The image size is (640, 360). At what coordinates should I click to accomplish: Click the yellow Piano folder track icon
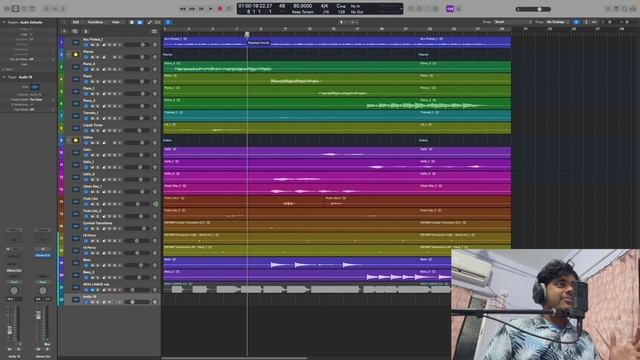coord(76,54)
